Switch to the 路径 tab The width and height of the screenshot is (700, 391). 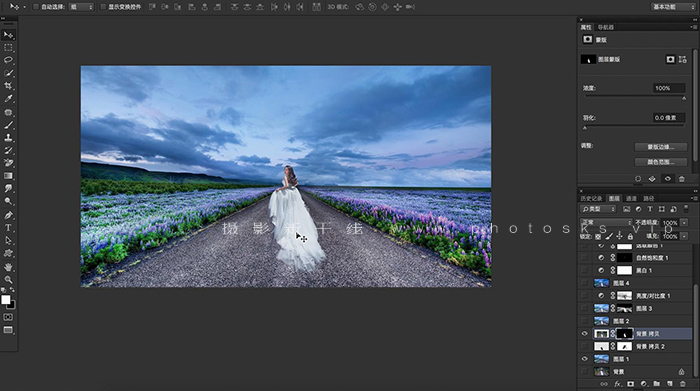point(648,198)
